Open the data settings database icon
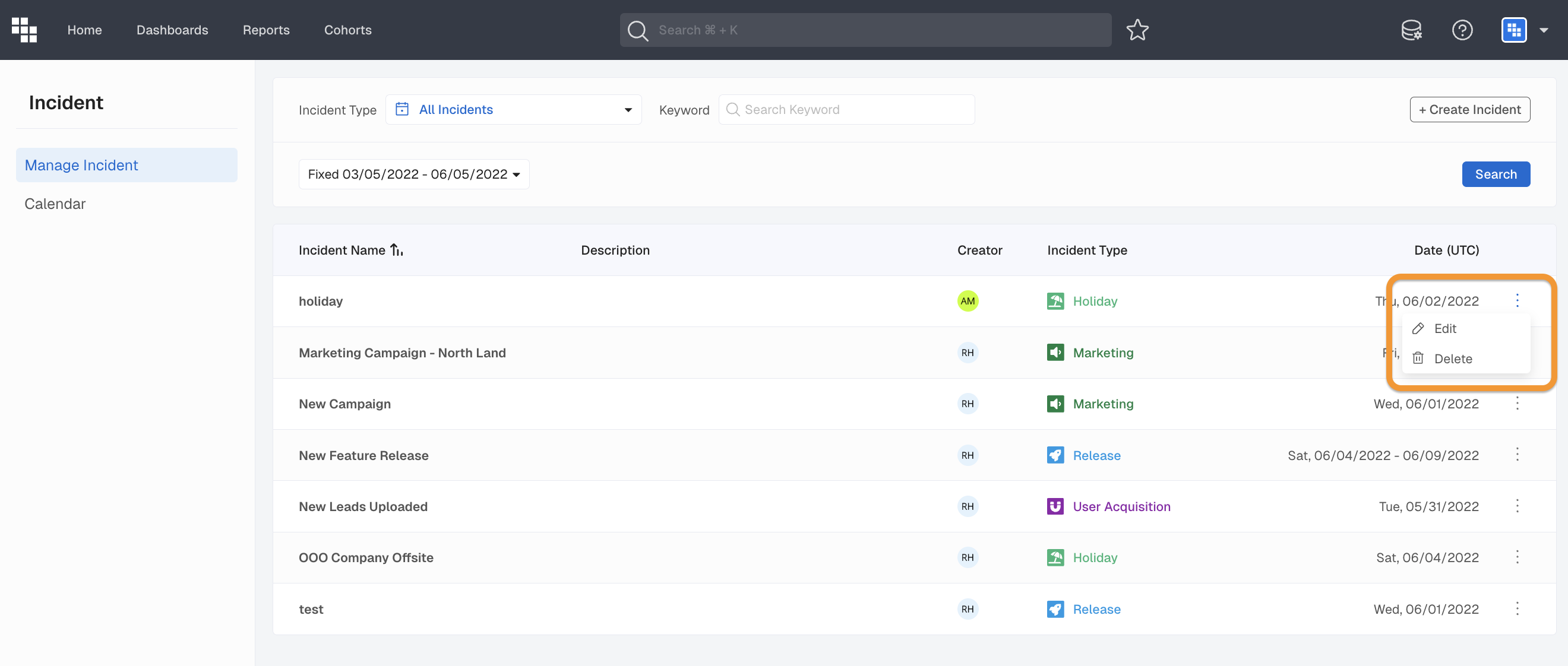 pos(1411,30)
